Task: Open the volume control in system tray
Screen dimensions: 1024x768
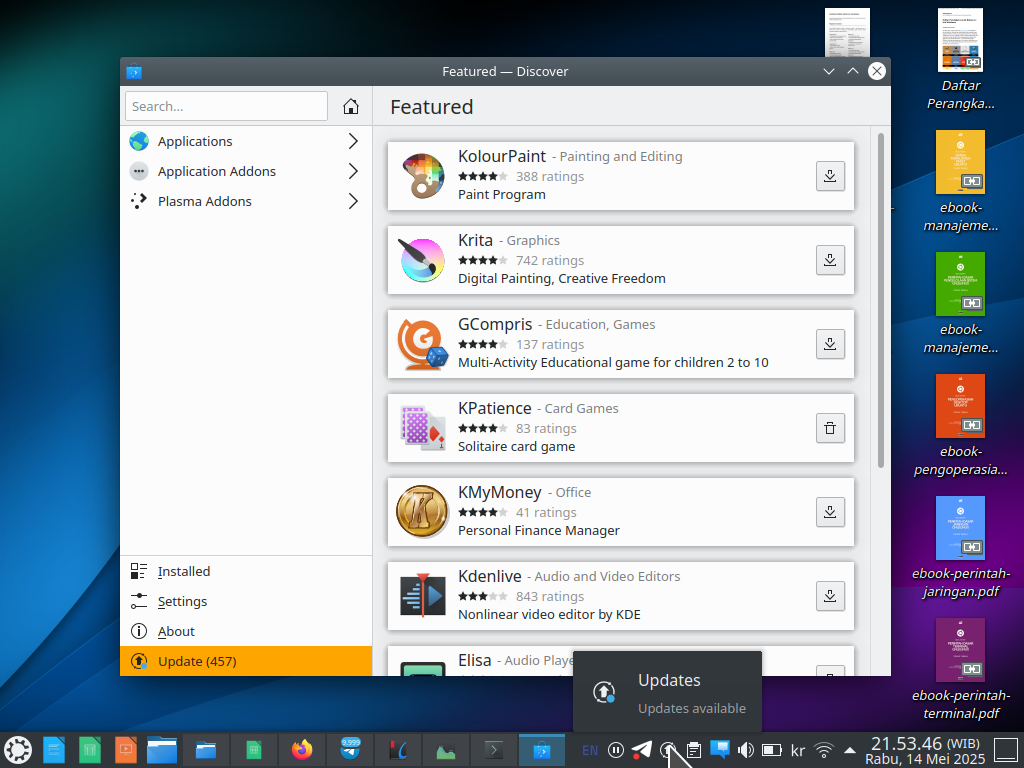Action: tap(745, 750)
